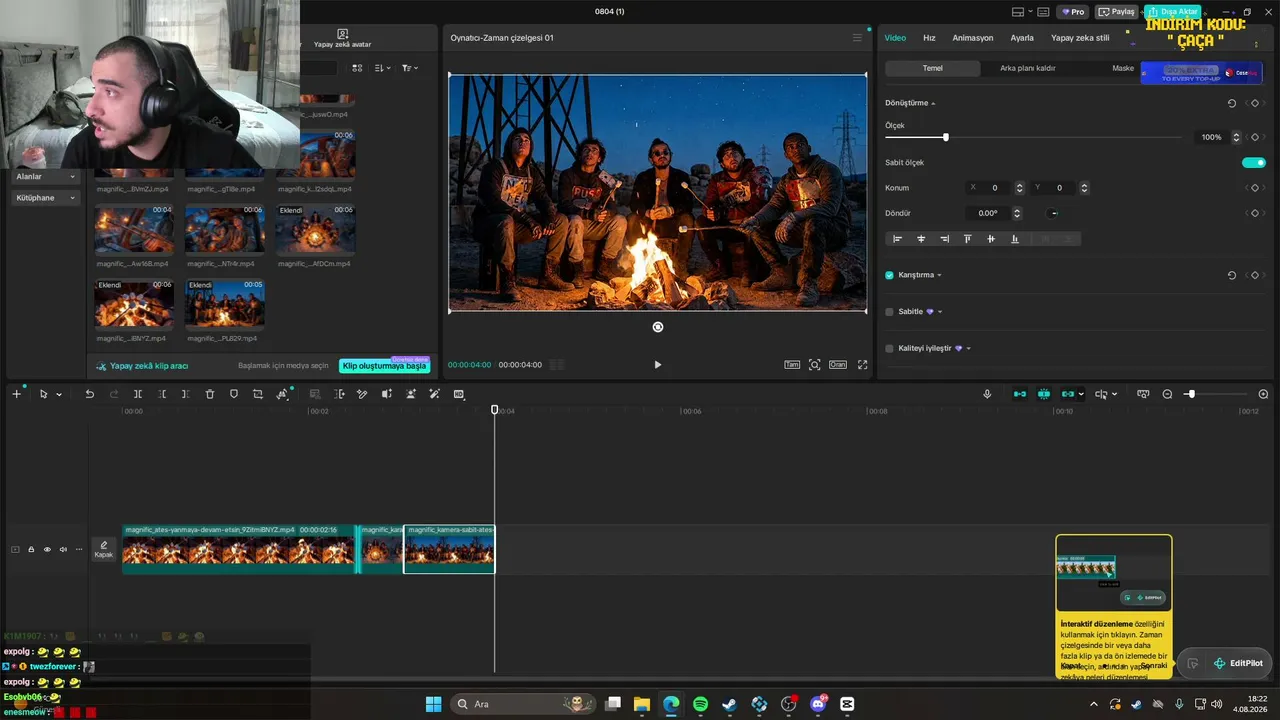This screenshot has width=1280, height=720.
Task: Uncheck the Karıştırma checkbox
Action: [x=889, y=275]
